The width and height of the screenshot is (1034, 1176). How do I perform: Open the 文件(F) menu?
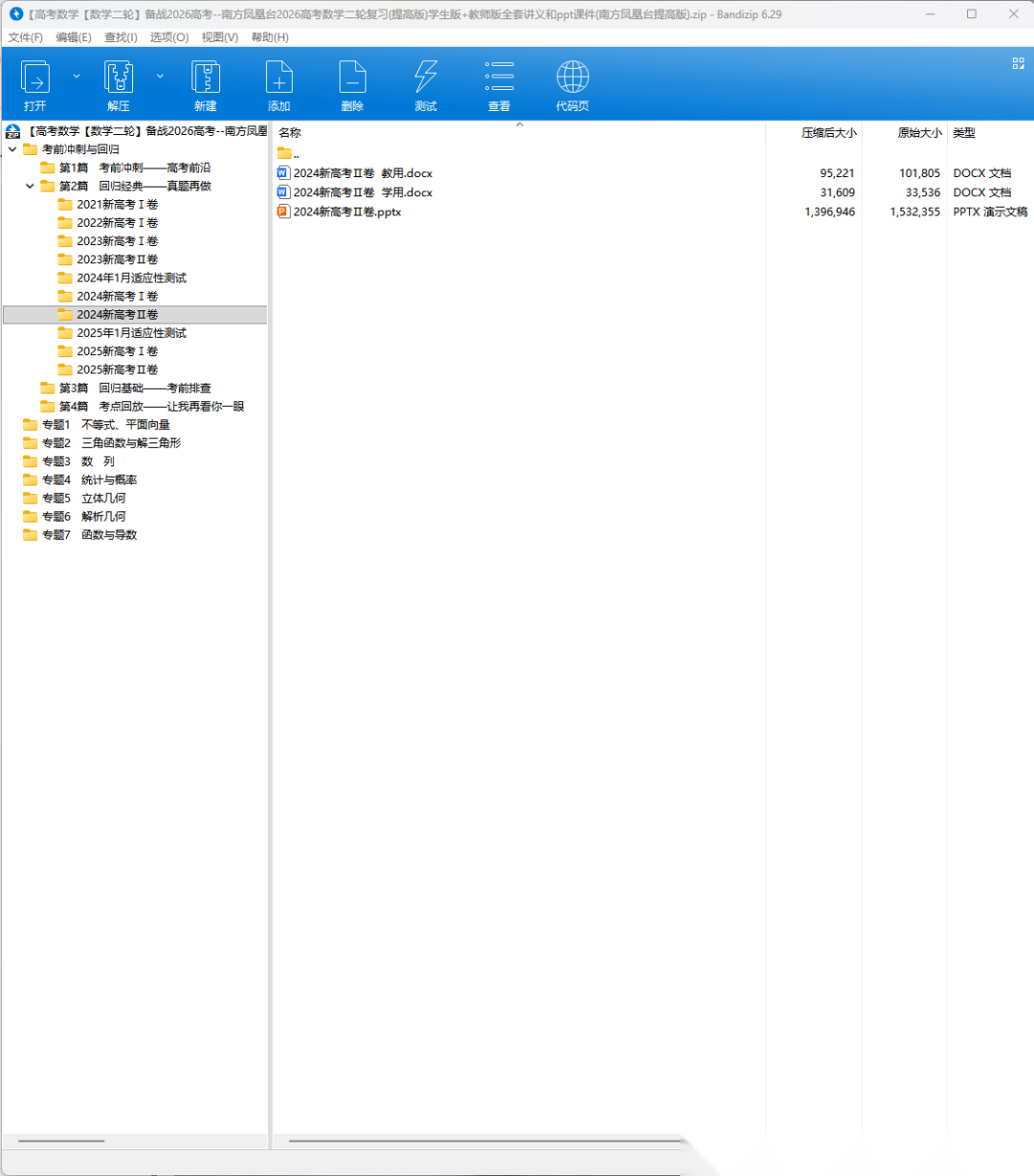tap(26, 37)
